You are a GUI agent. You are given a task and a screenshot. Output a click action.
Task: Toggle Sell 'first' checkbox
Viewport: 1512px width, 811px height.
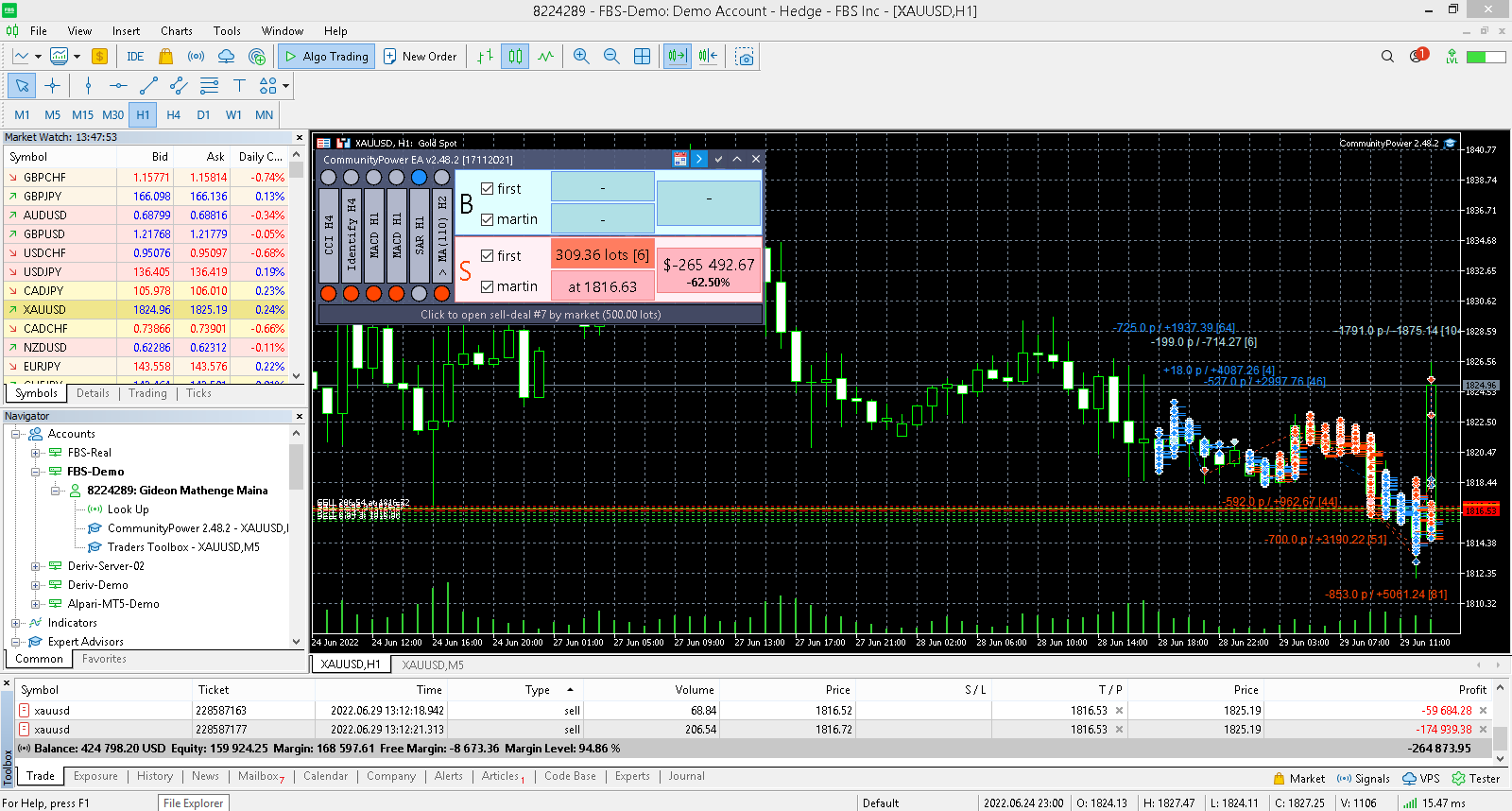coord(488,256)
